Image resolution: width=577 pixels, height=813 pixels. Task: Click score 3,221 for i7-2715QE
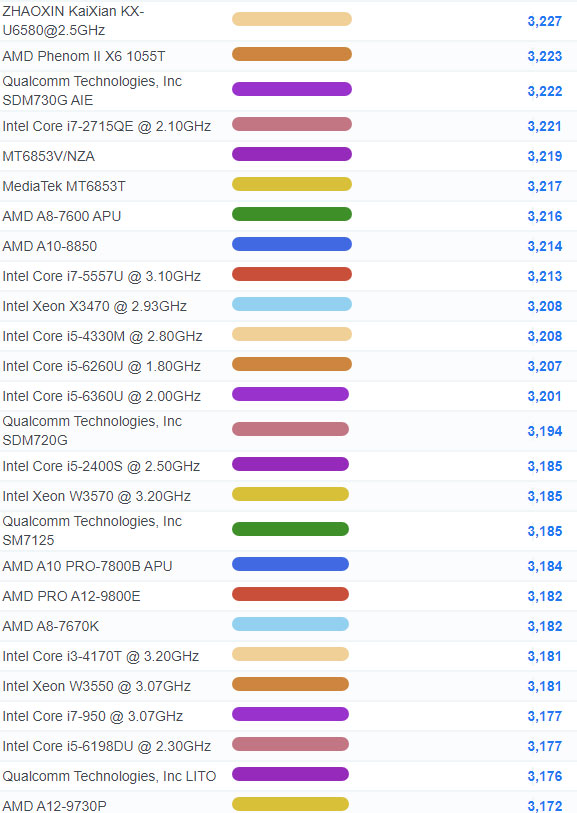click(545, 126)
